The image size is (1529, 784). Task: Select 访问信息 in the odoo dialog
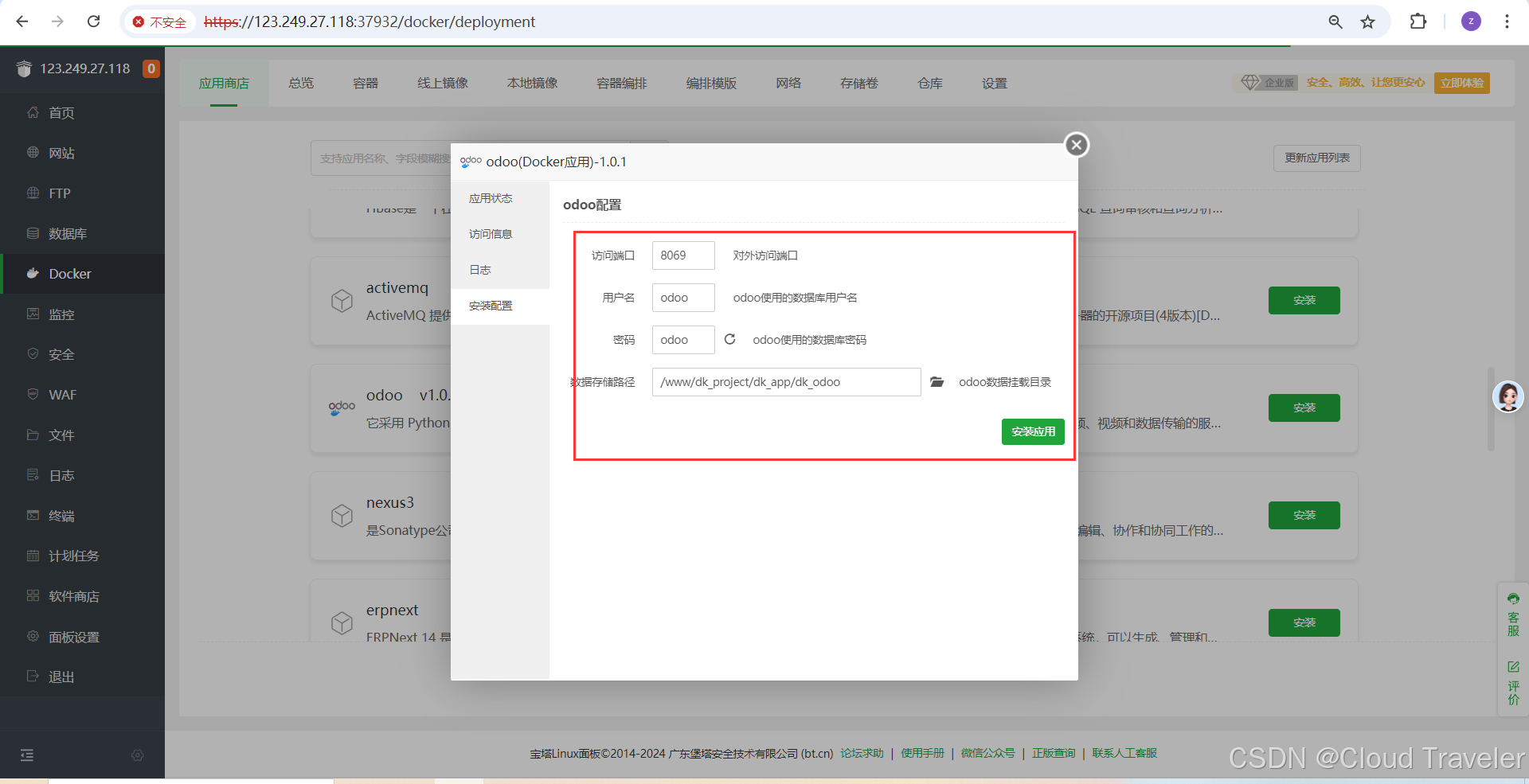coord(500,234)
